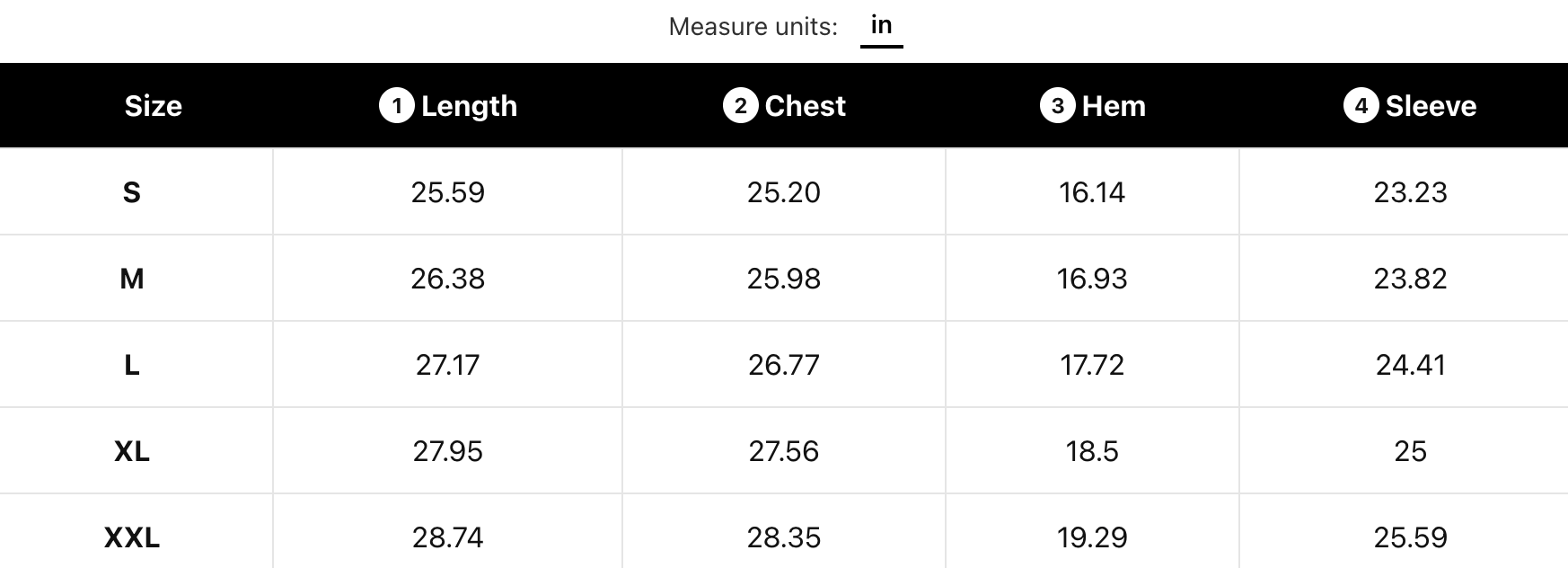The image size is (1568, 568).
Task: Click the Sleeve column header text
Action: coord(1431,106)
